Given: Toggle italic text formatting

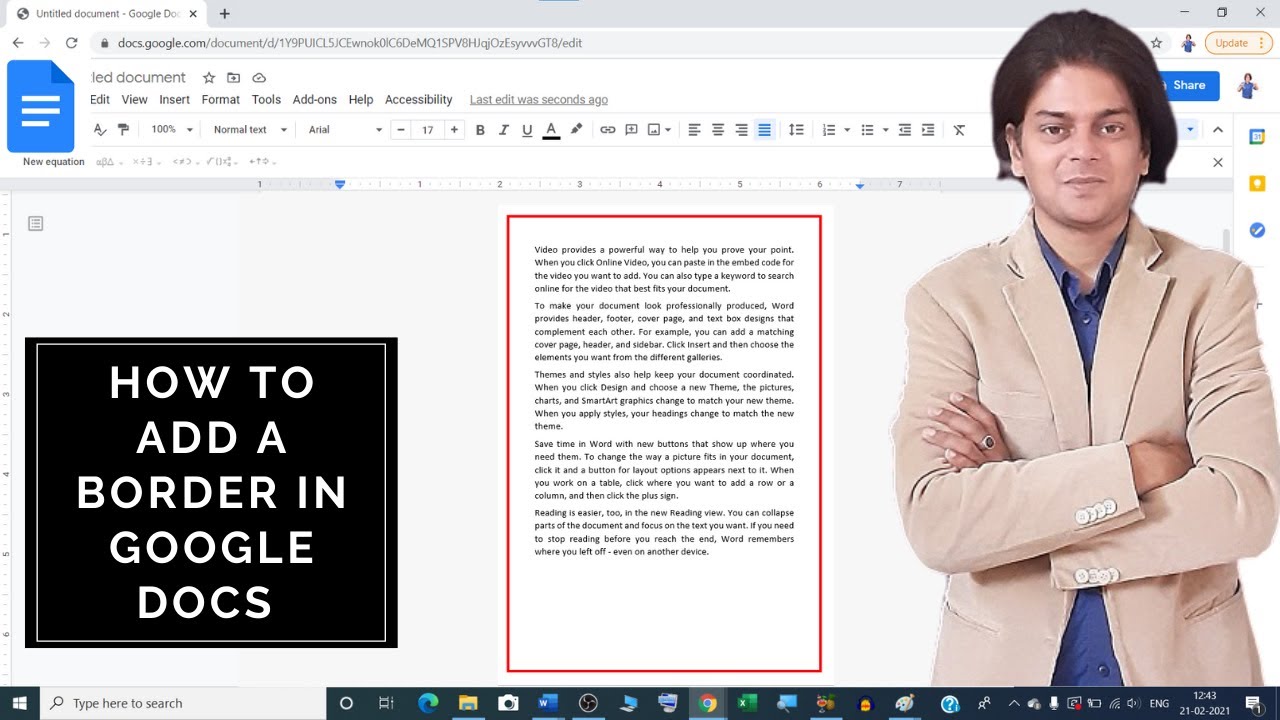Looking at the screenshot, I should click(x=503, y=130).
